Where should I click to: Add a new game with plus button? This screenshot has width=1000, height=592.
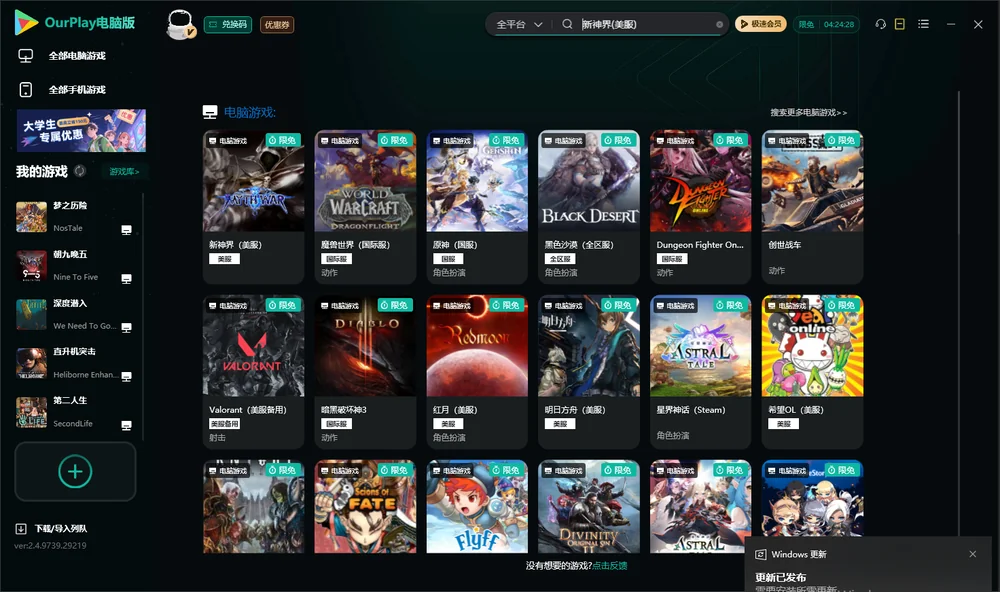pyautogui.click(x=75, y=471)
